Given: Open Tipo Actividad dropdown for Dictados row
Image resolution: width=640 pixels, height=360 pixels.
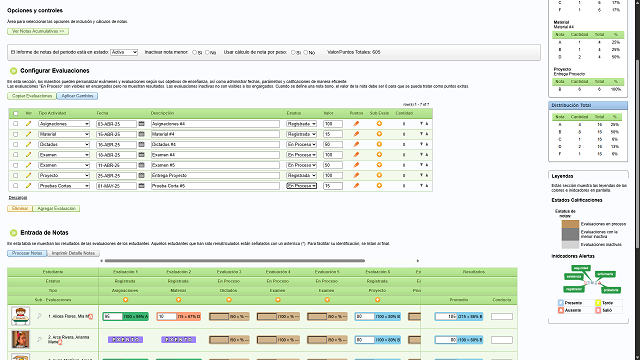Looking at the screenshot, I should pos(64,144).
